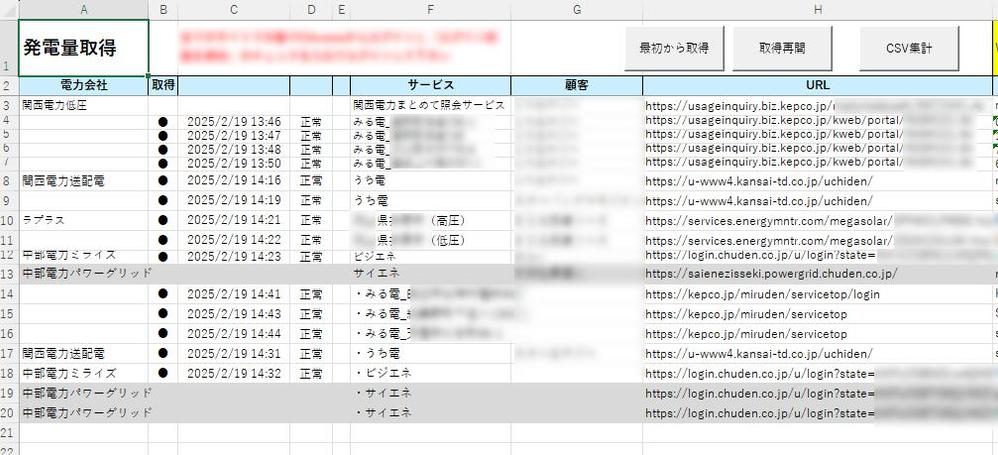
Task: Select the サイエネ cell in row 13
Action: [430, 274]
